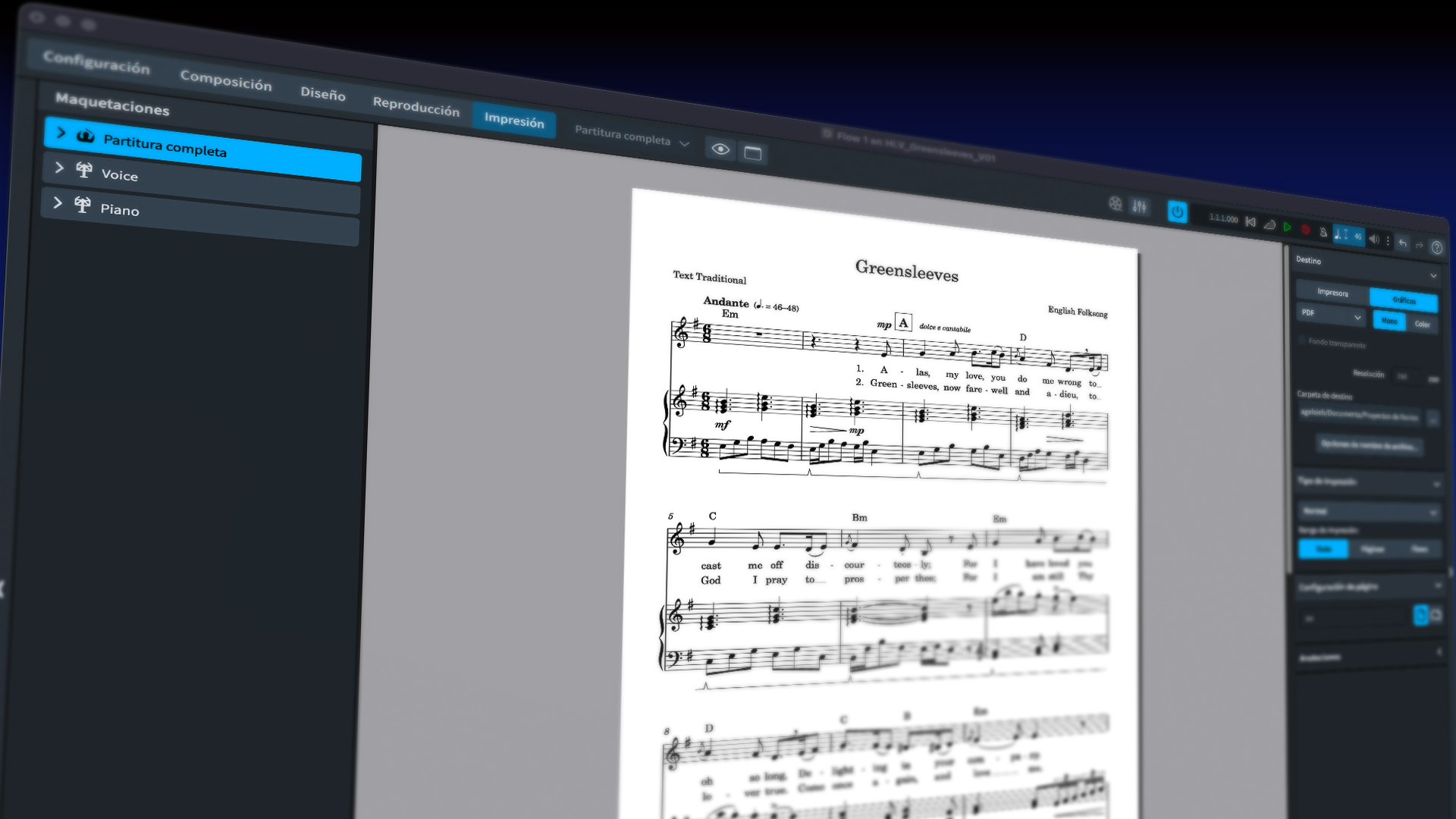Click the Maquetaciones panel heading
The height and width of the screenshot is (819, 1456).
112,103
